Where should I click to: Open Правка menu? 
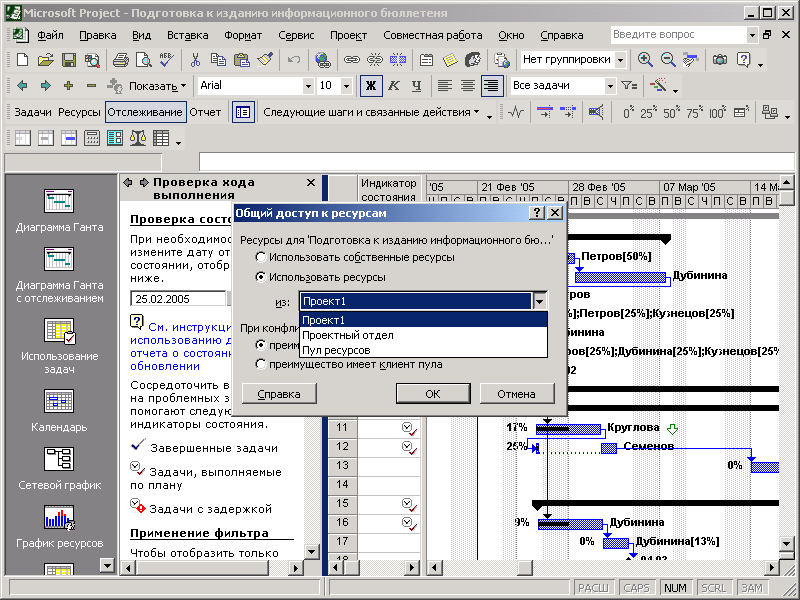(x=97, y=35)
